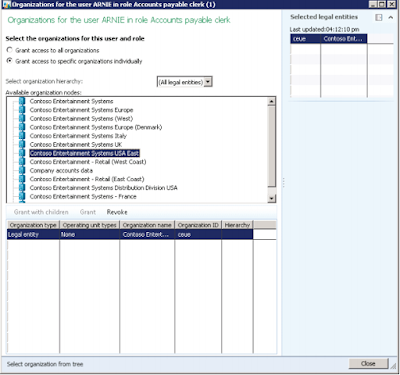Select Contoso Entertainment Systems (West) node
This screenshot has height=375, width=400.
point(81,118)
